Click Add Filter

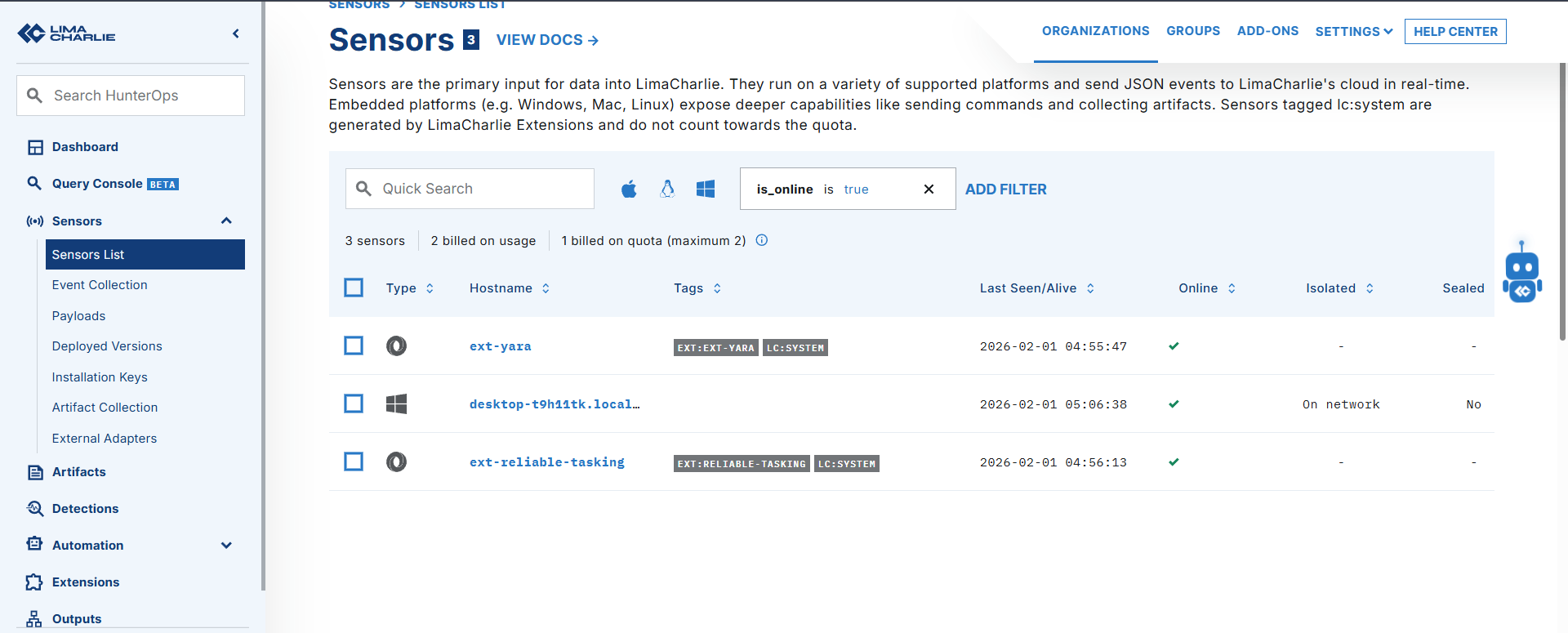(x=1005, y=189)
